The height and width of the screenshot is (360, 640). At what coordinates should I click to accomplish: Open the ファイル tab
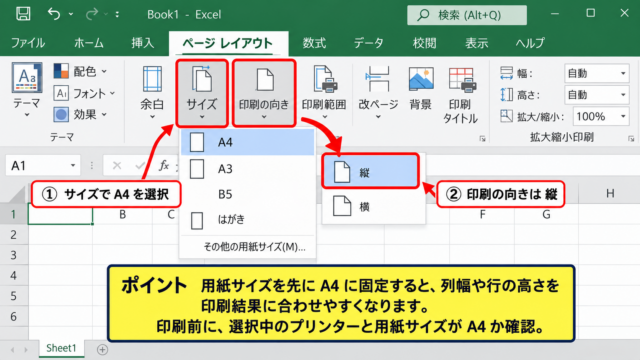(28, 43)
